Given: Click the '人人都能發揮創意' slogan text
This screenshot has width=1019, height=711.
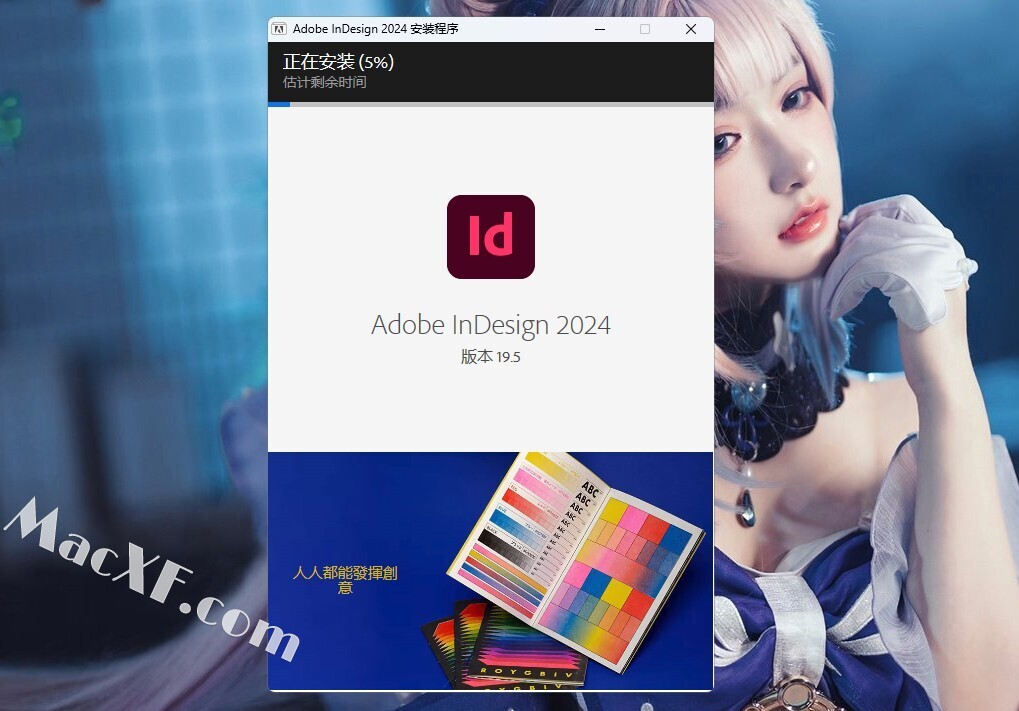Looking at the screenshot, I should 345,580.
